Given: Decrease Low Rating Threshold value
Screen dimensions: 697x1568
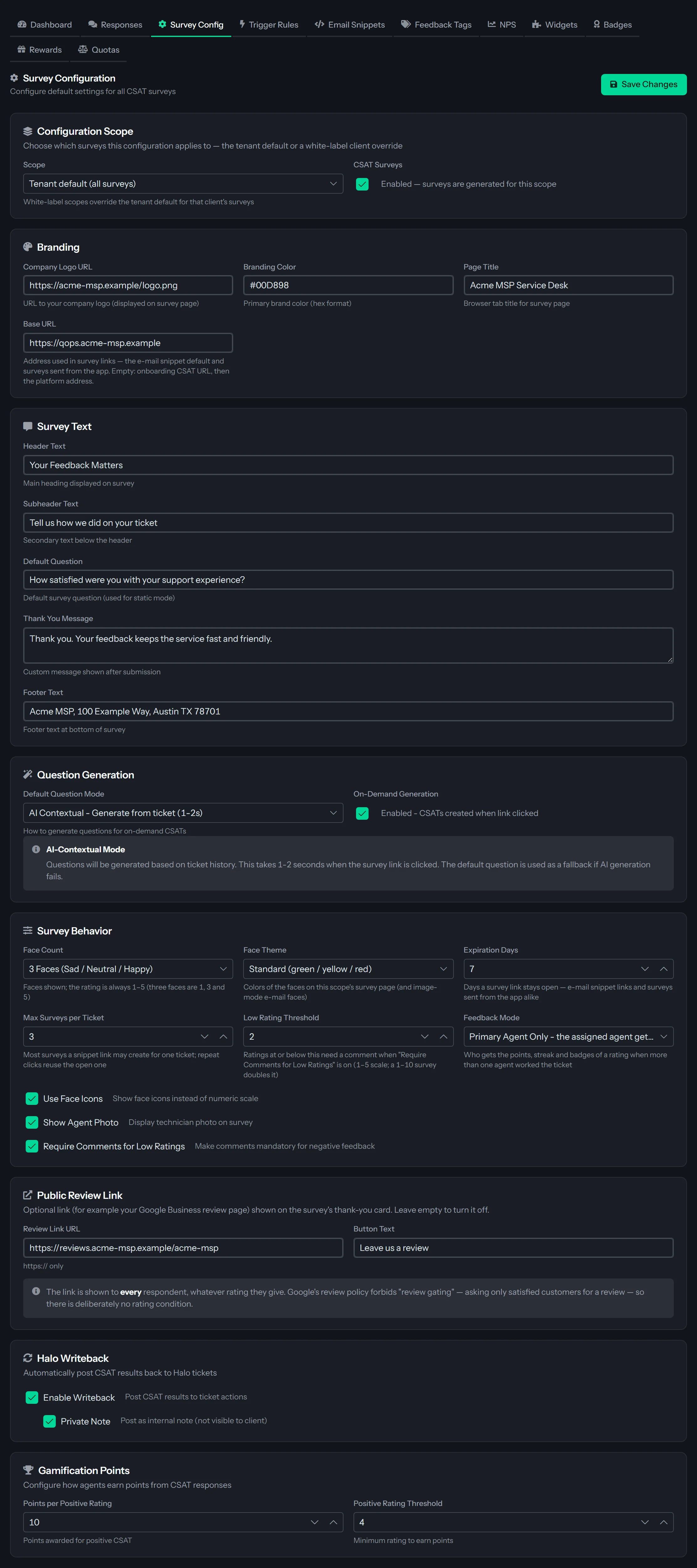Looking at the screenshot, I should pos(425,1037).
